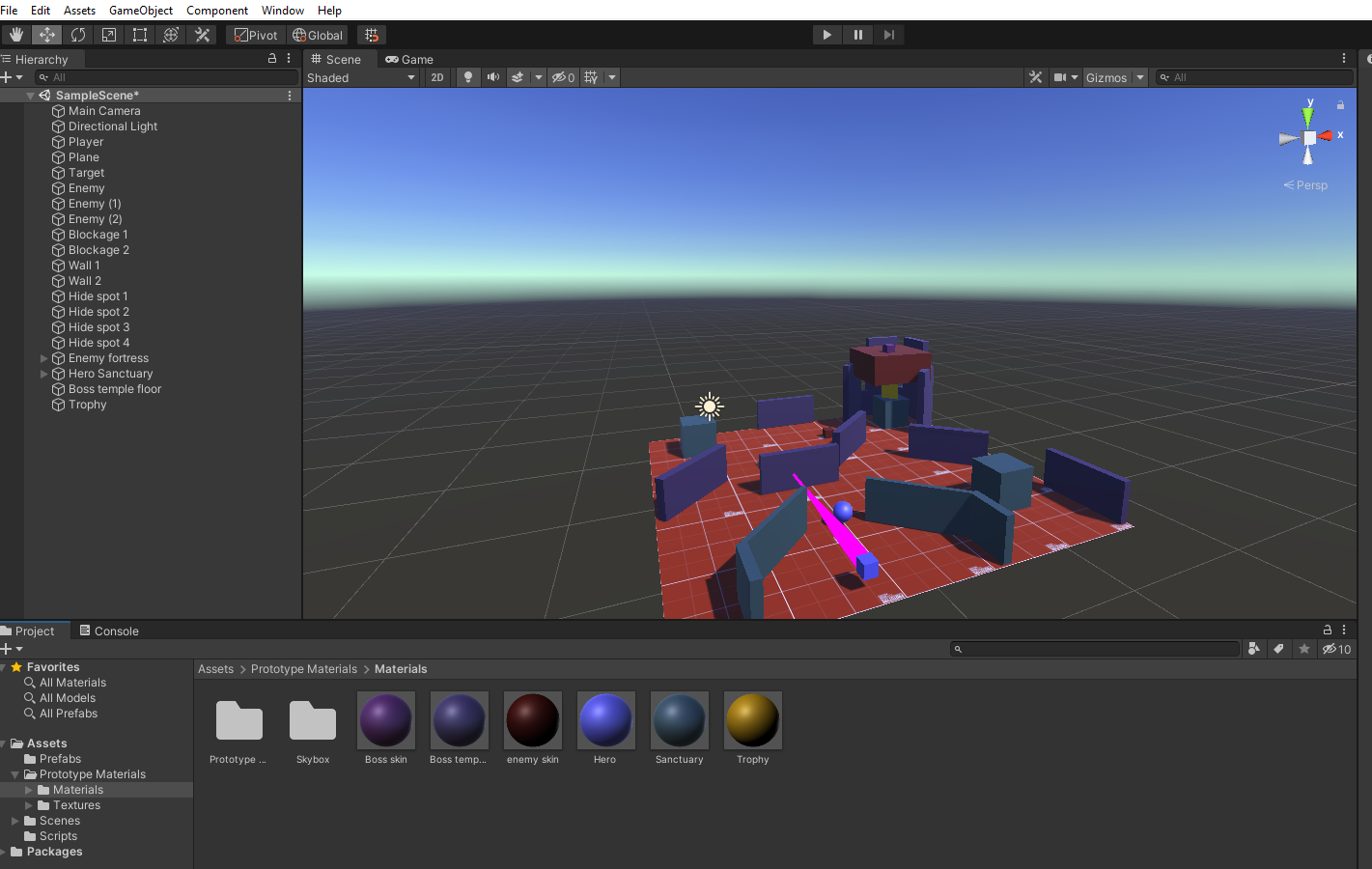Image resolution: width=1372 pixels, height=869 pixels.
Task: Click the green Y axis cone on gizmo
Action: click(1308, 116)
